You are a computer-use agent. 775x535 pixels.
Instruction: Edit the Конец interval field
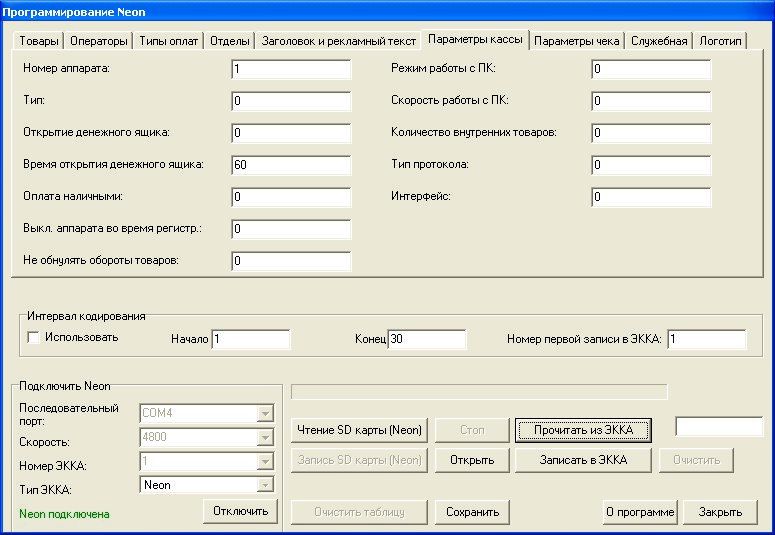(x=427, y=339)
